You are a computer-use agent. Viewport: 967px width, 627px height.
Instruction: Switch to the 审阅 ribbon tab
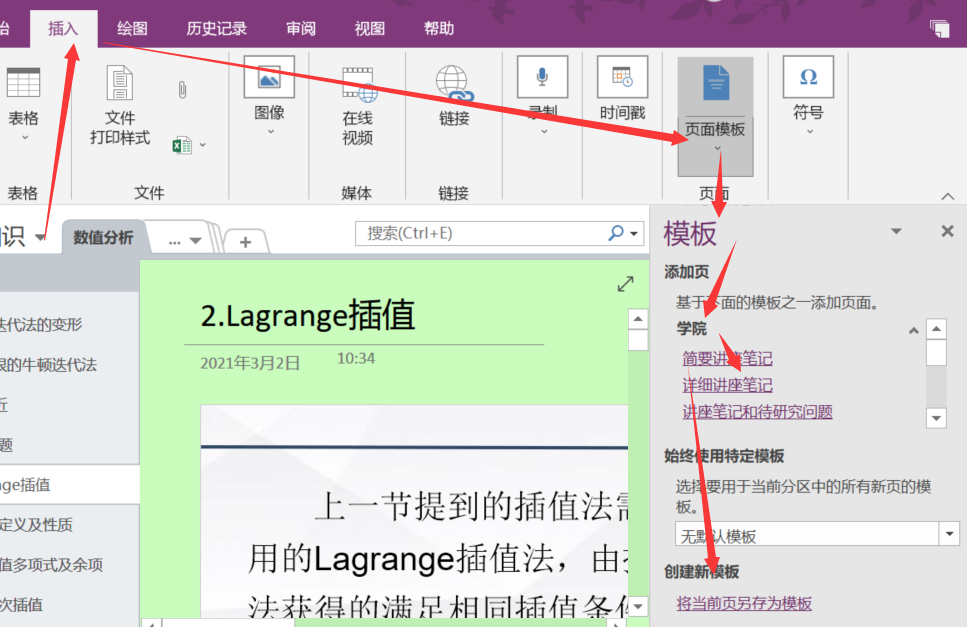300,28
